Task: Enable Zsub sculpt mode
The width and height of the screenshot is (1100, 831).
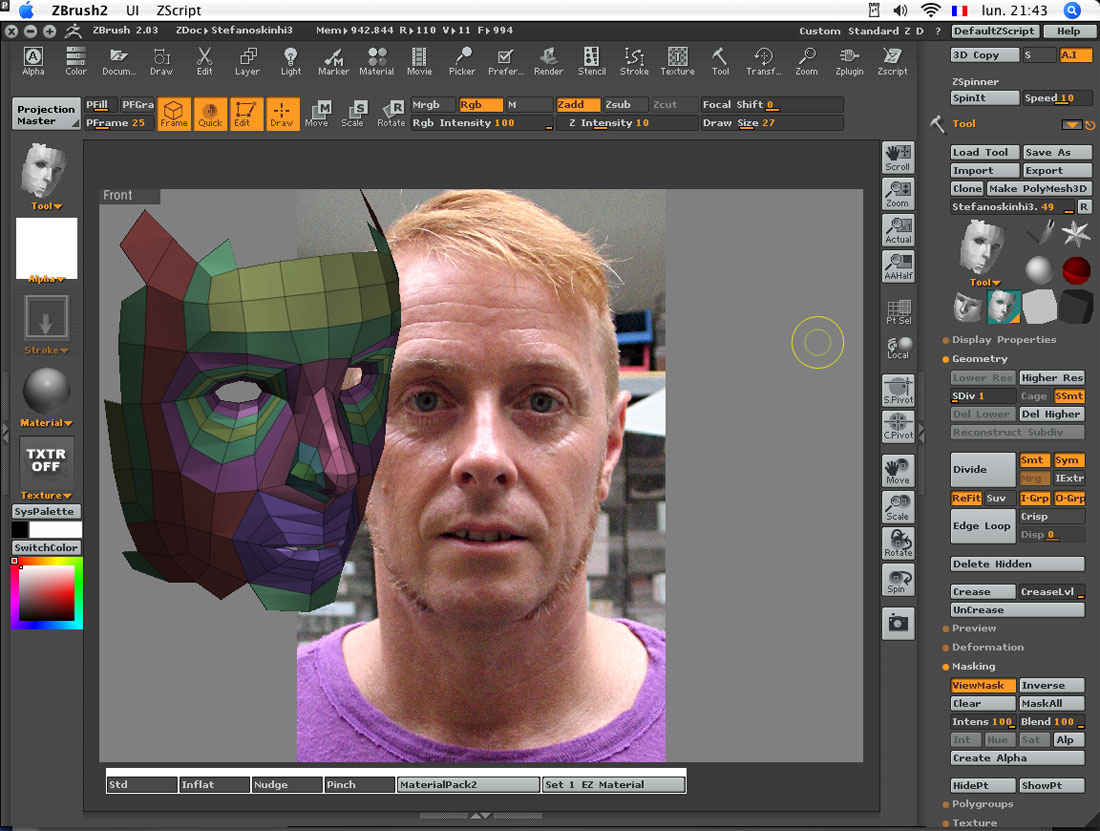Action: pos(624,104)
